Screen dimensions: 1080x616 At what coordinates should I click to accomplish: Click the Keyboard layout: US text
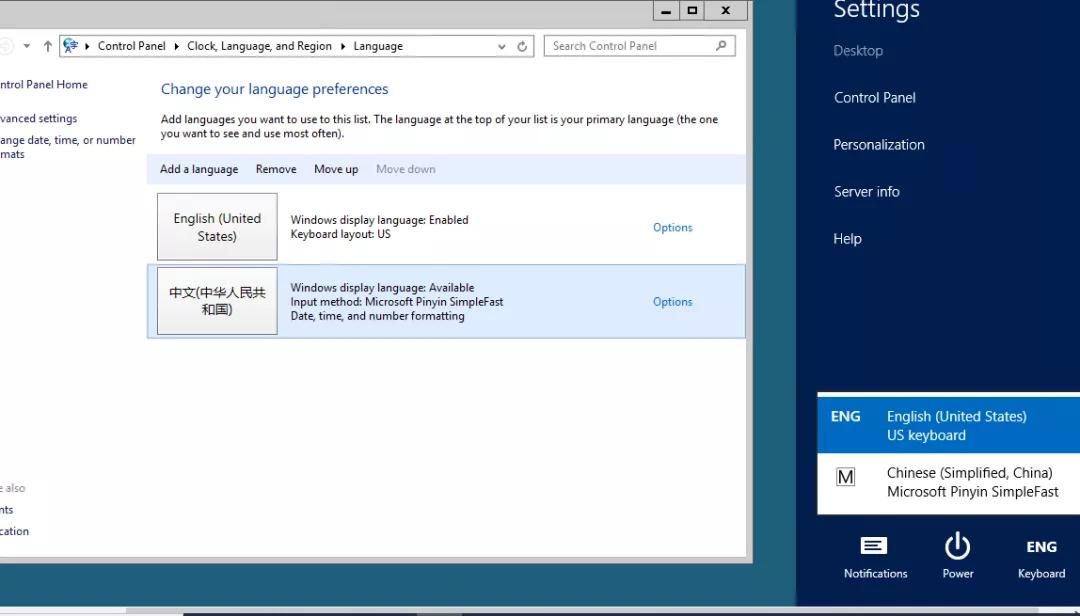340,234
